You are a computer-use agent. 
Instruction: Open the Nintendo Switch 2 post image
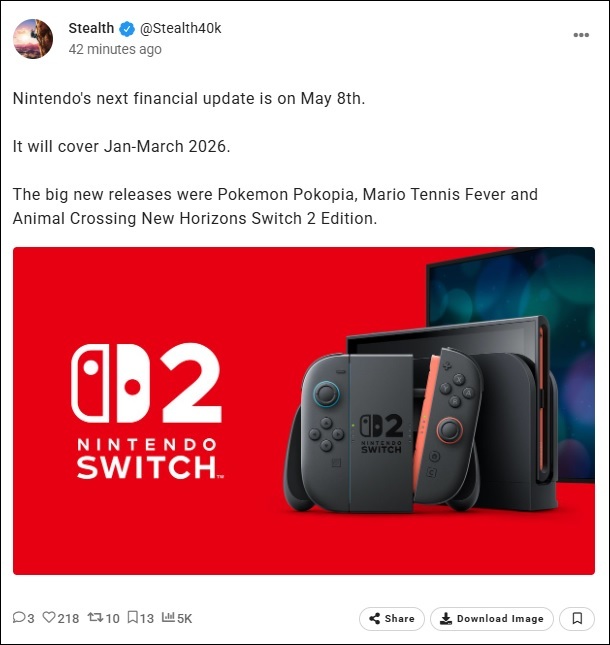(304, 411)
